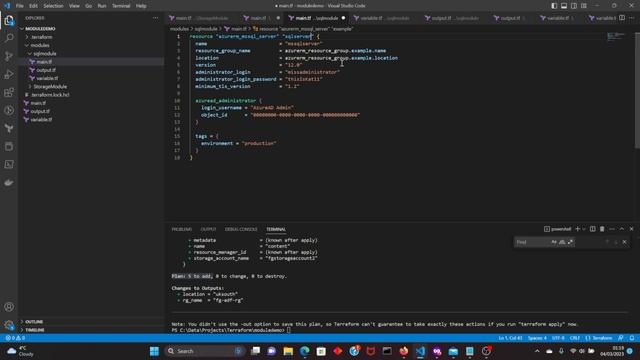Open variable.tf inside the sqlmodule folder
The height and width of the screenshot is (360, 640).
[47, 78]
